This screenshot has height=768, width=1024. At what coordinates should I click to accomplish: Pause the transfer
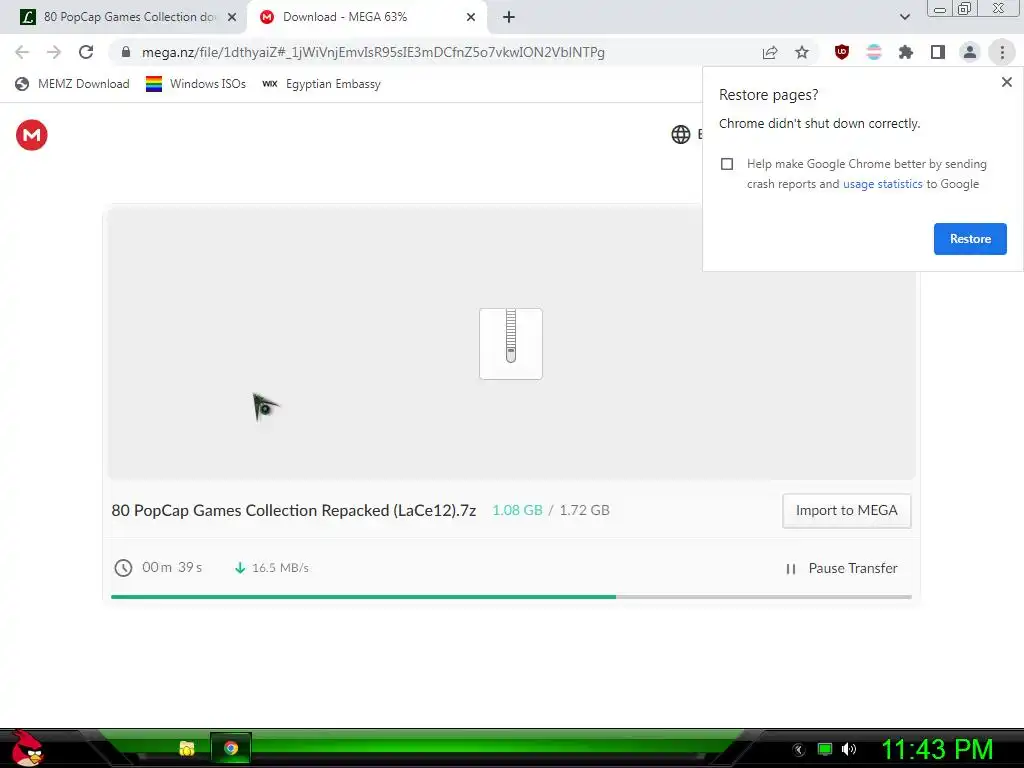point(842,568)
